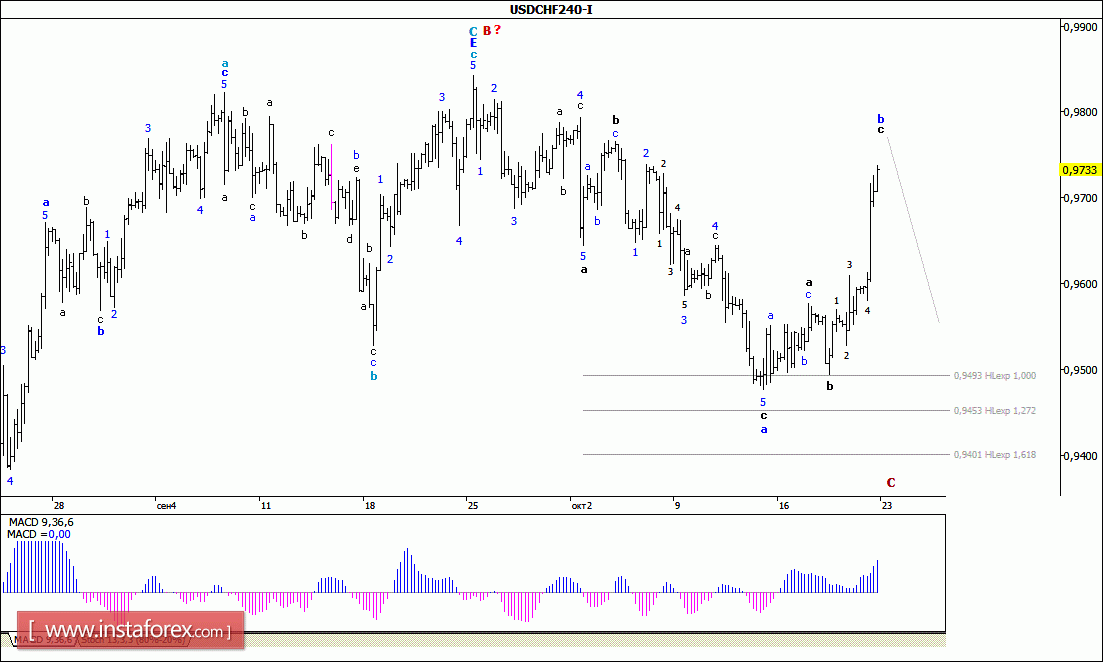Select the red C wave label at bottom
The width and height of the screenshot is (1103, 662).
point(891,483)
